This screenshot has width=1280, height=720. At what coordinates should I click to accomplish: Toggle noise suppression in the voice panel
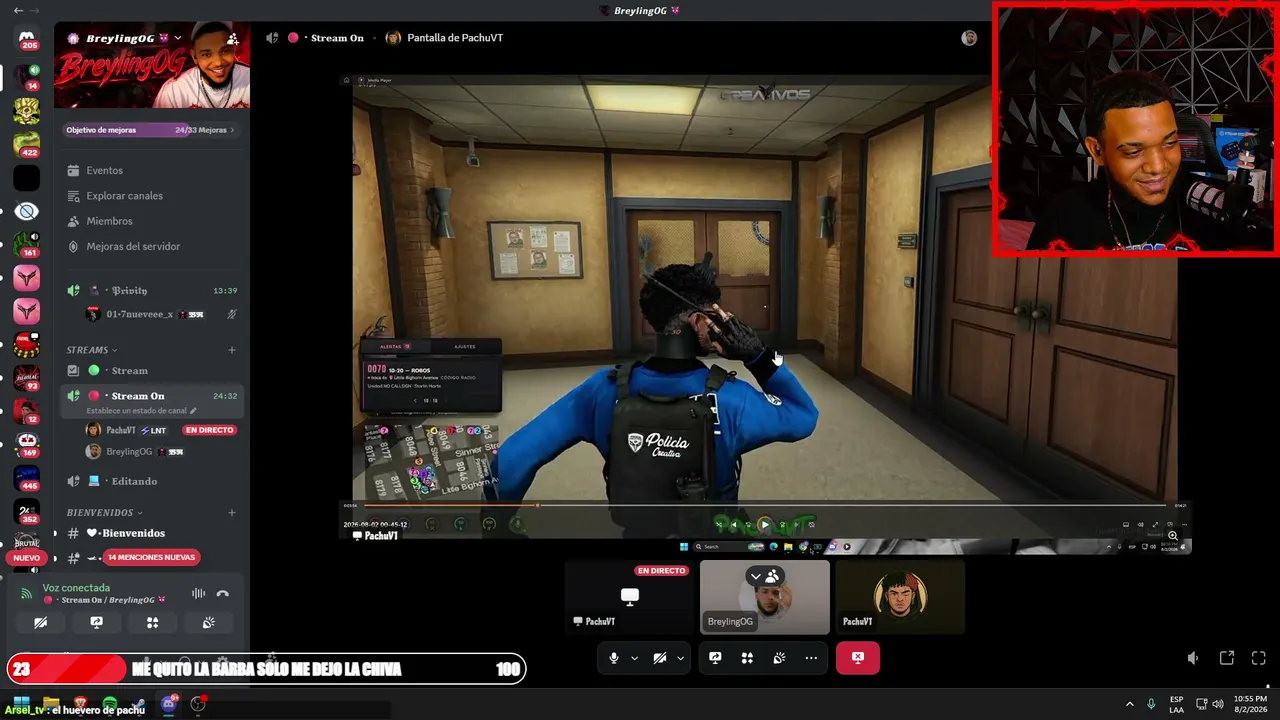coord(198,594)
